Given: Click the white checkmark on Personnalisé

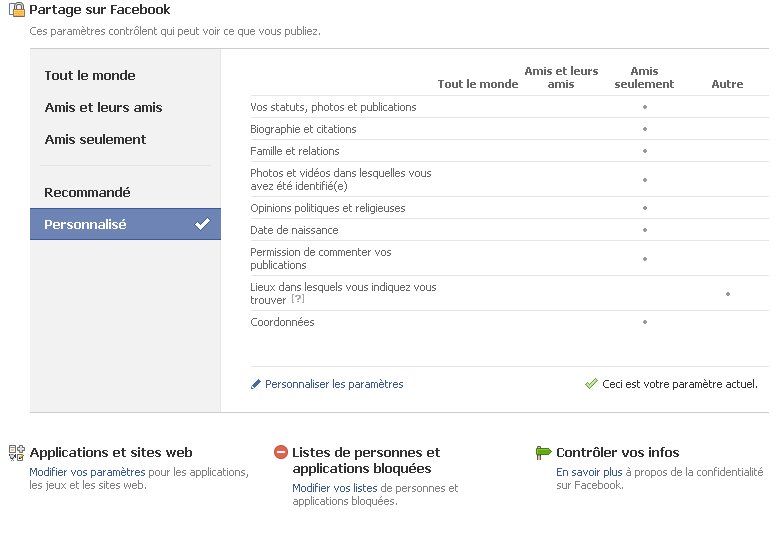Looking at the screenshot, I should coord(202,224).
